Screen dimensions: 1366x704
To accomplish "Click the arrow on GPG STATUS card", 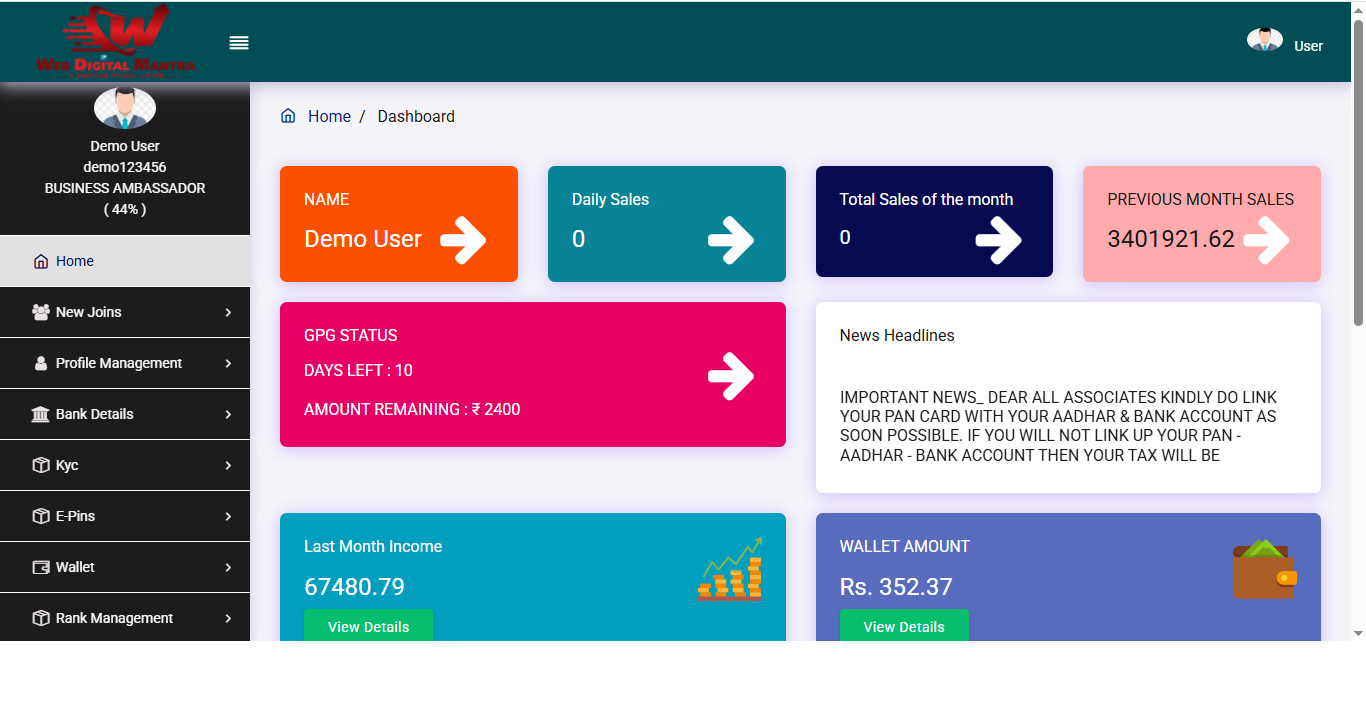I will pos(733,375).
